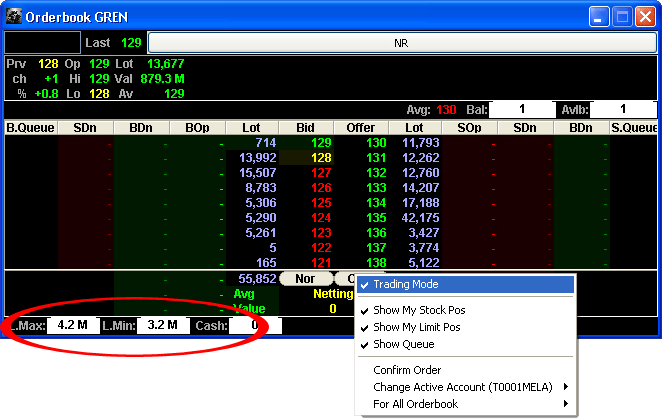The width and height of the screenshot is (662, 419).
Task: Uncheck Show My Limit Pos
Action: tap(465, 327)
